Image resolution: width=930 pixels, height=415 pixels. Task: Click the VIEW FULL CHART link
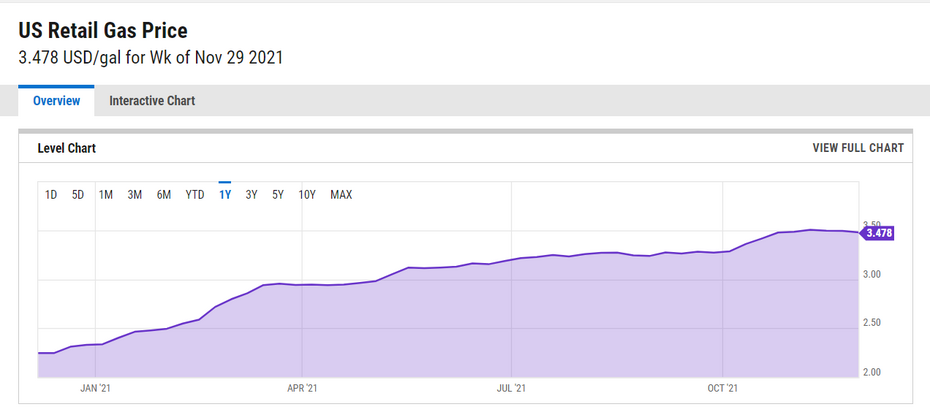[858, 148]
